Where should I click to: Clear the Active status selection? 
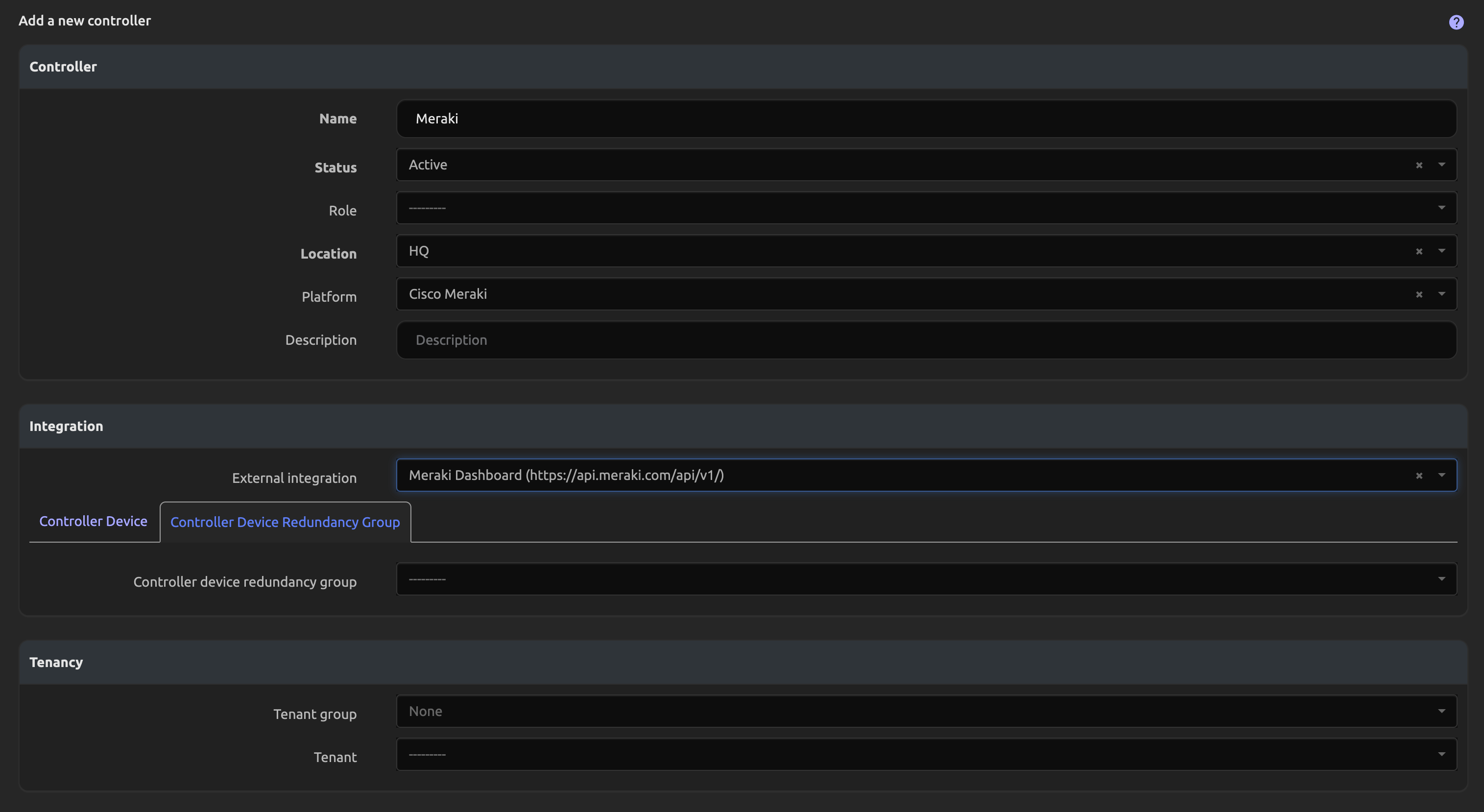coord(1419,165)
